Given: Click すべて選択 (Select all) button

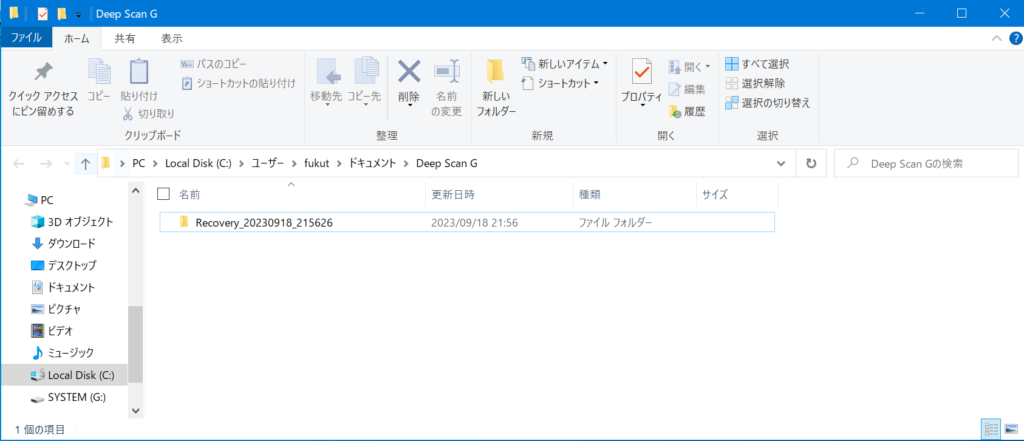Looking at the screenshot, I should click(764, 63).
